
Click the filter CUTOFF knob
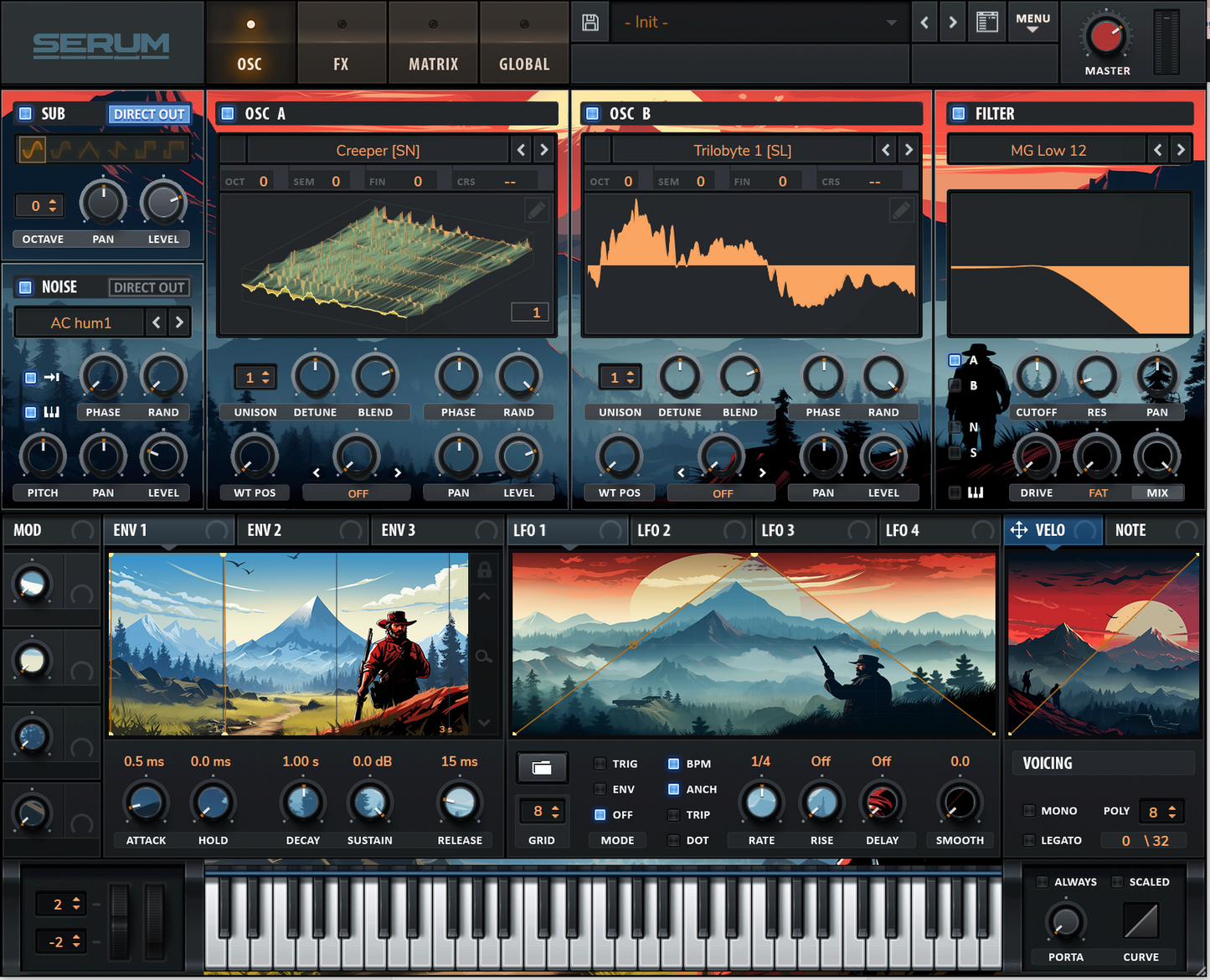pos(1036,378)
